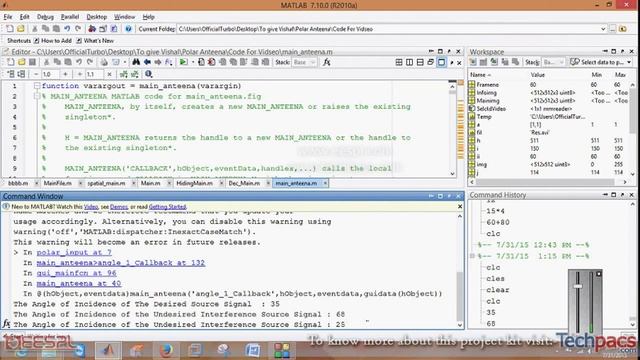
Task: Tile editor documents in grid layout
Action: pyautogui.click(x=399, y=62)
